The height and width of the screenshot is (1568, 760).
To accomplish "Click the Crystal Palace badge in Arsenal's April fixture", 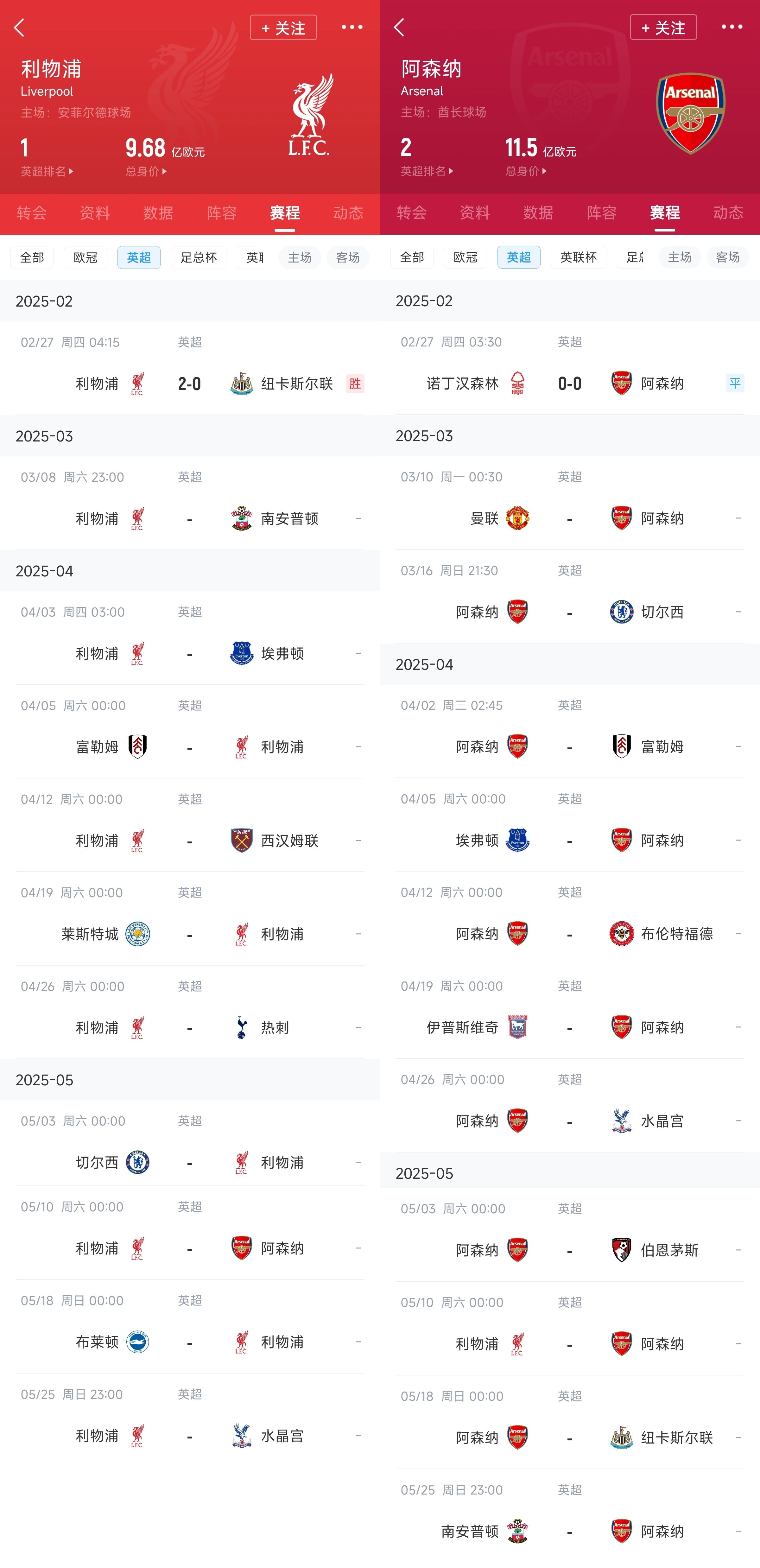I will 621,1120.
